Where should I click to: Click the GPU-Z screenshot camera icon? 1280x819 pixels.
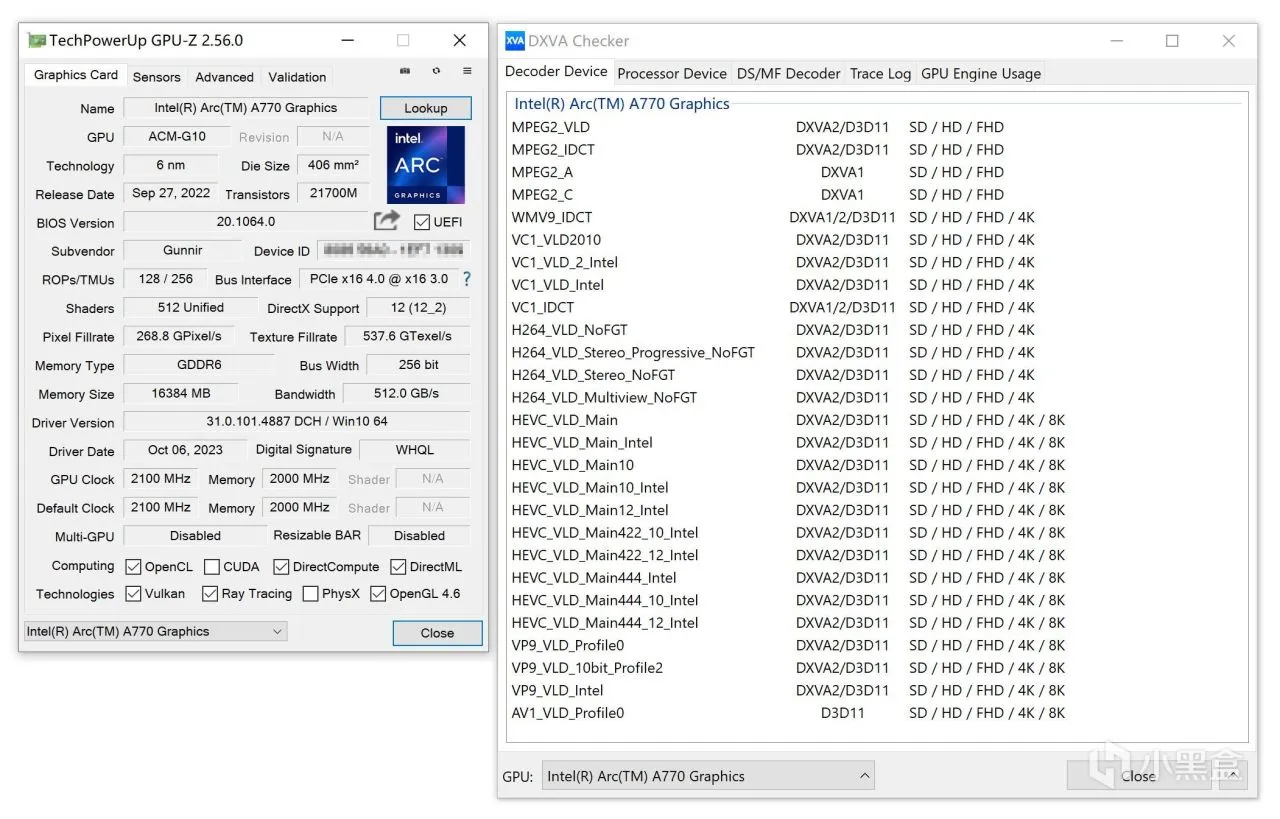pos(405,72)
